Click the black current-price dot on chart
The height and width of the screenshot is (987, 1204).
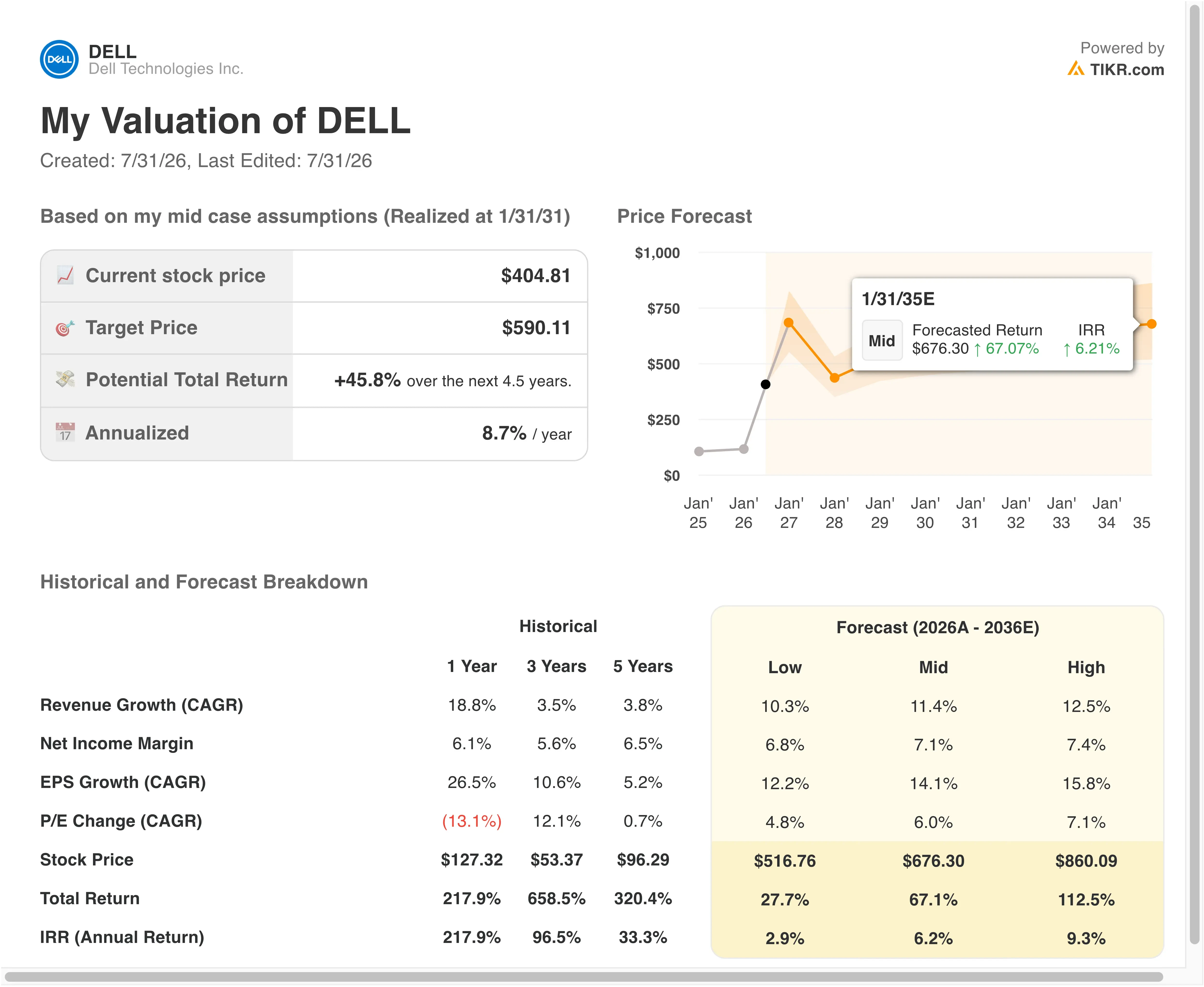766,384
